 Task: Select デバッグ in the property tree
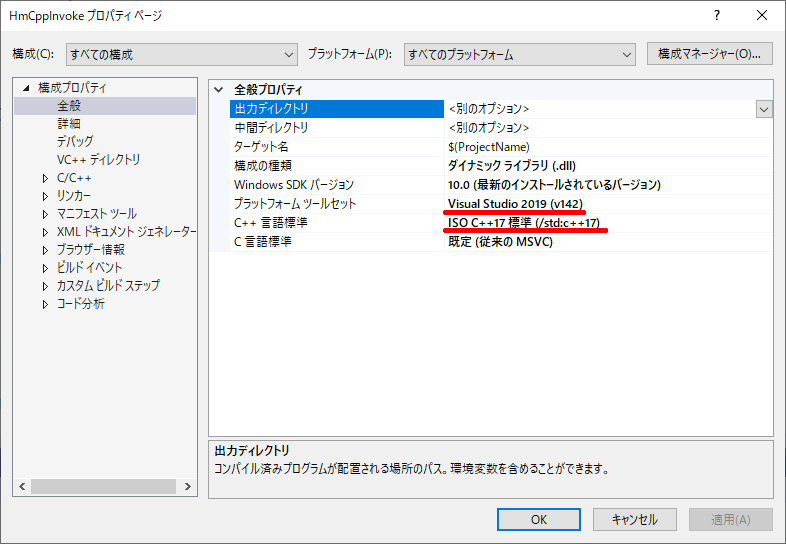pos(75,142)
